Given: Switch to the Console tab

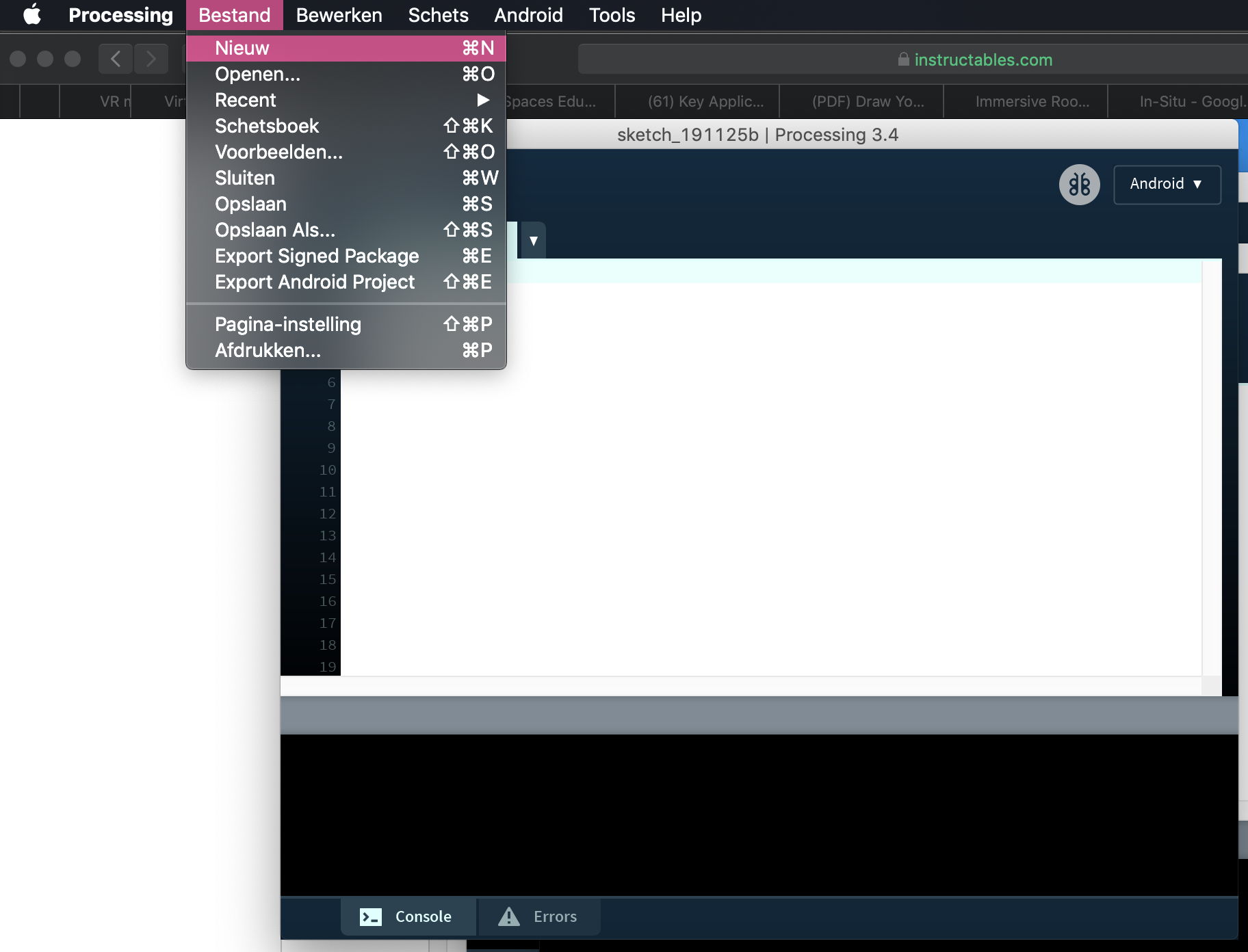Looking at the screenshot, I should (408, 916).
